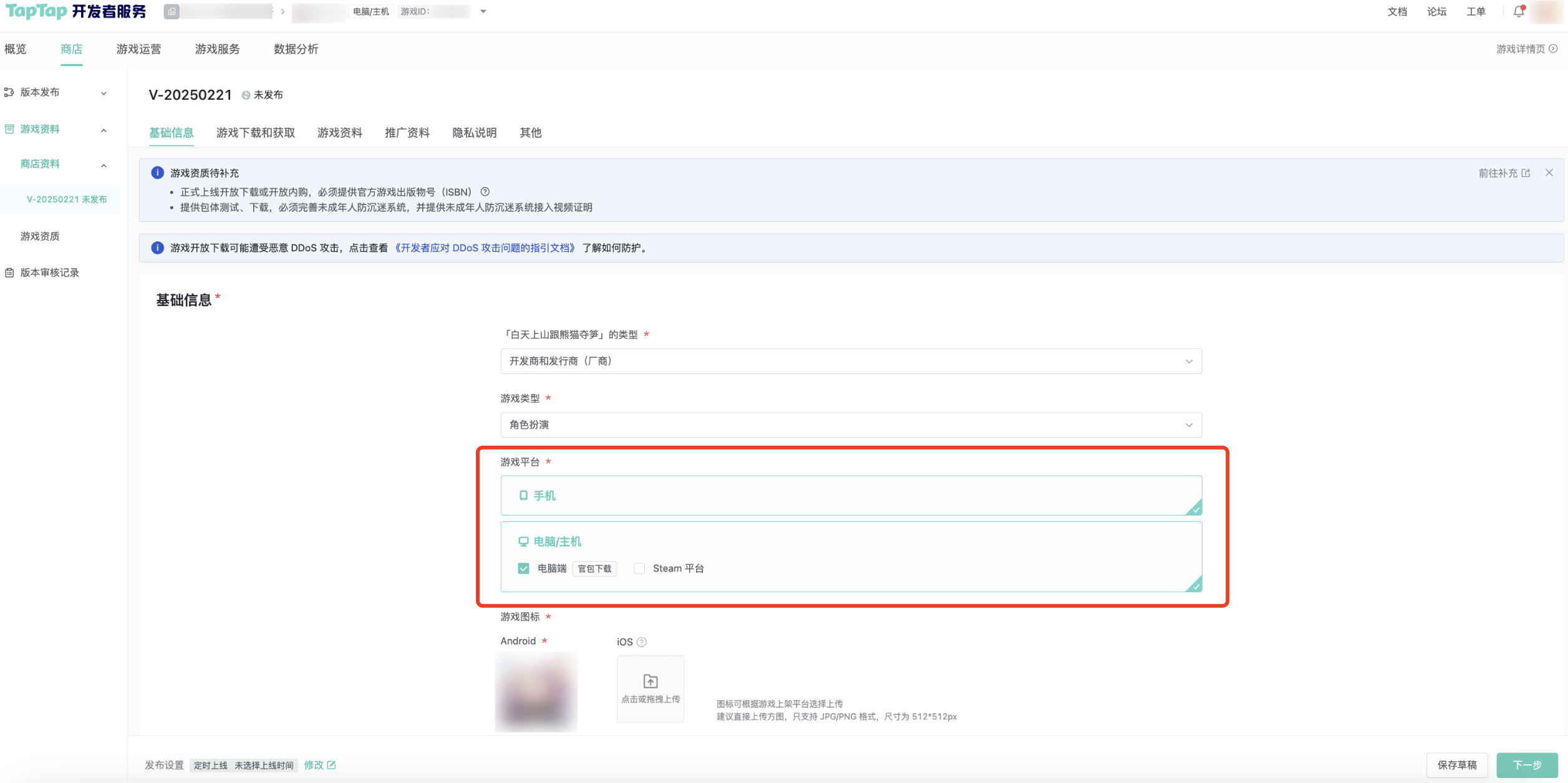Open 游戏资质 in the sidebar
1568x783 pixels.
(x=40, y=236)
